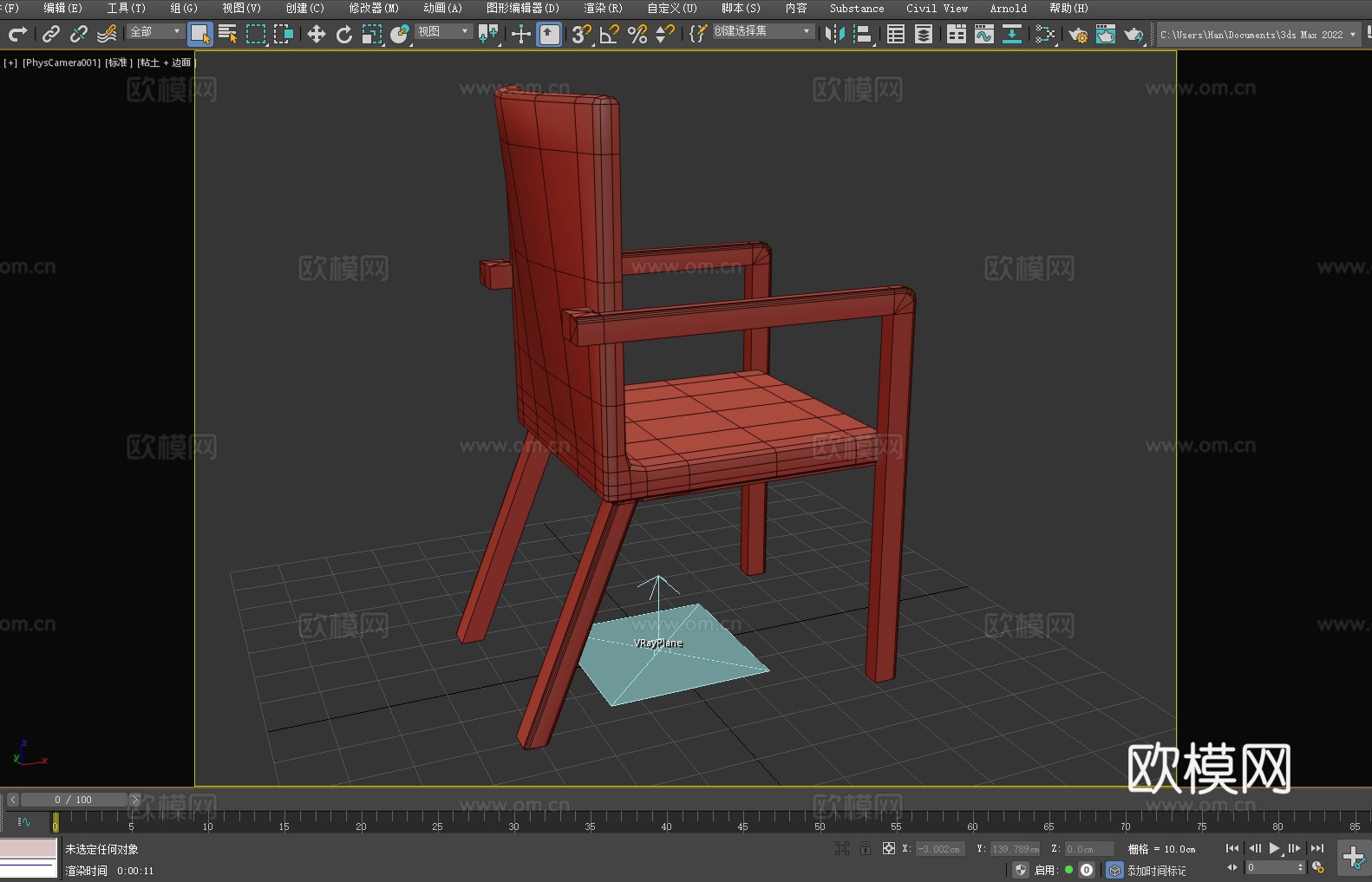Toggle the Layer Explorer icon
Viewport: 1372px width, 882px height.
pyautogui.click(x=924, y=34)
